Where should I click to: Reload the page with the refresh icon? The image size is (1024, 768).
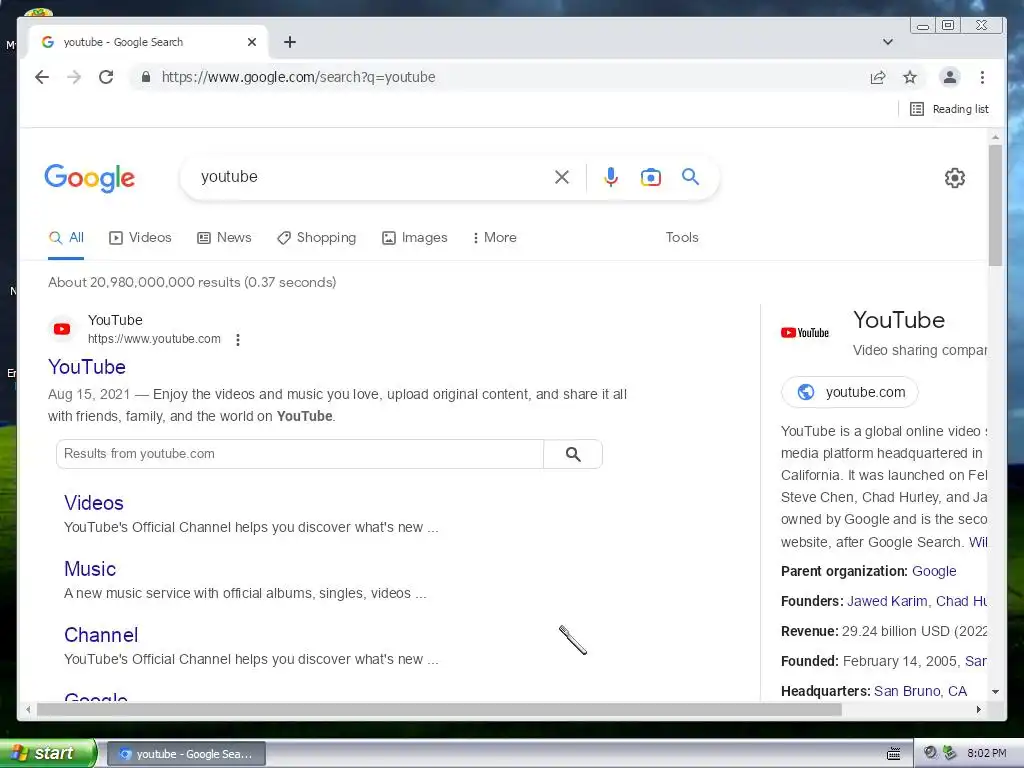click(x=106, y=77)
